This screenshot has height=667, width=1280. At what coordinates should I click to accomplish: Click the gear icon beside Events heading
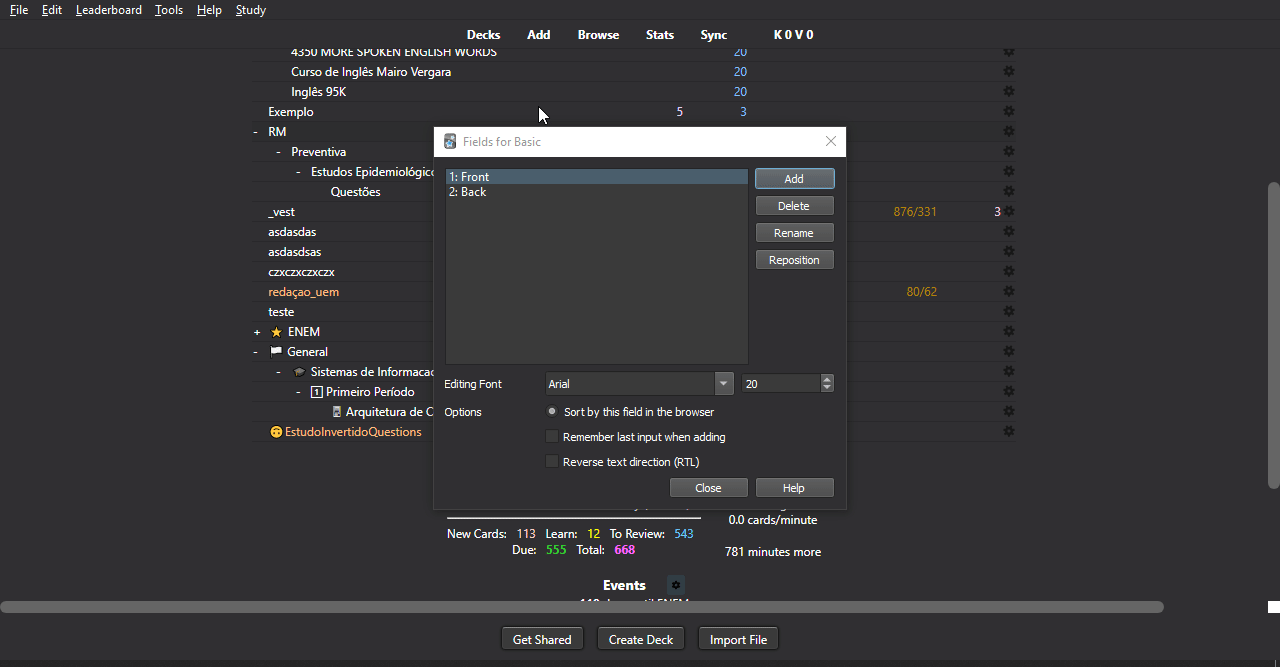point(676,585)
